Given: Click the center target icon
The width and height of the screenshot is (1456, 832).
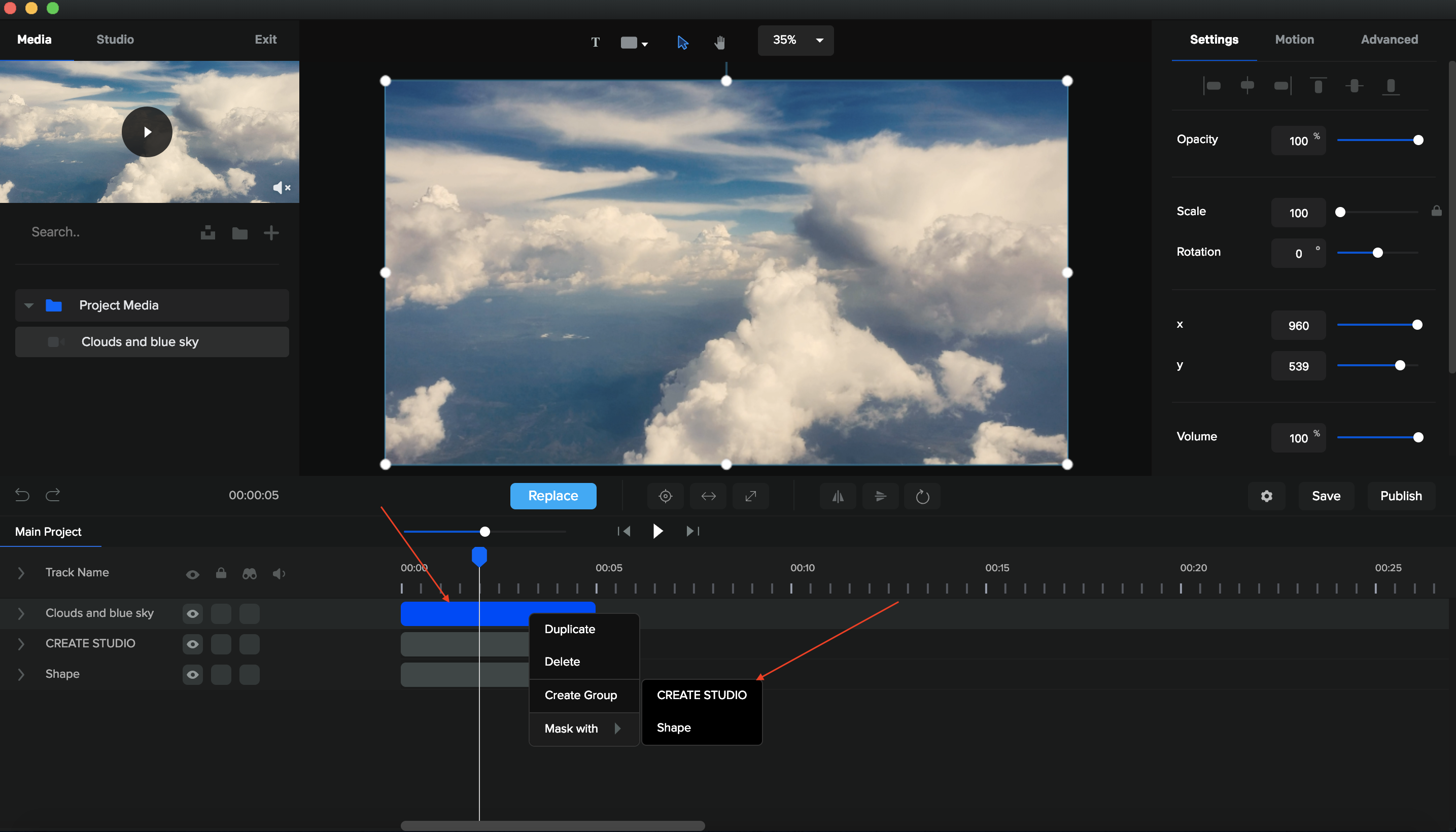Looking at the screenshot, I should coord(665,496).
